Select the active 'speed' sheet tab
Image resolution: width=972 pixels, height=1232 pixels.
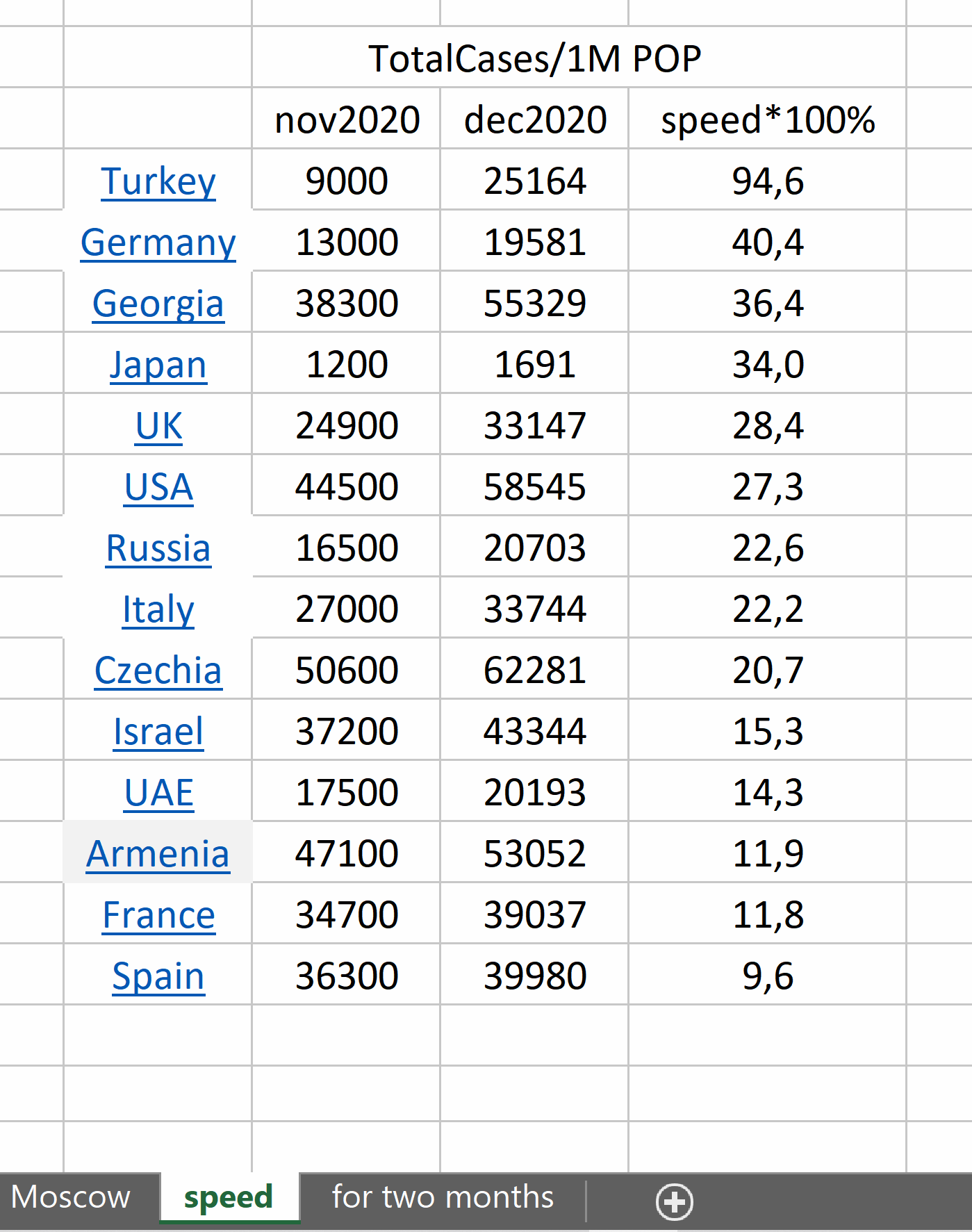point(228,1197)
